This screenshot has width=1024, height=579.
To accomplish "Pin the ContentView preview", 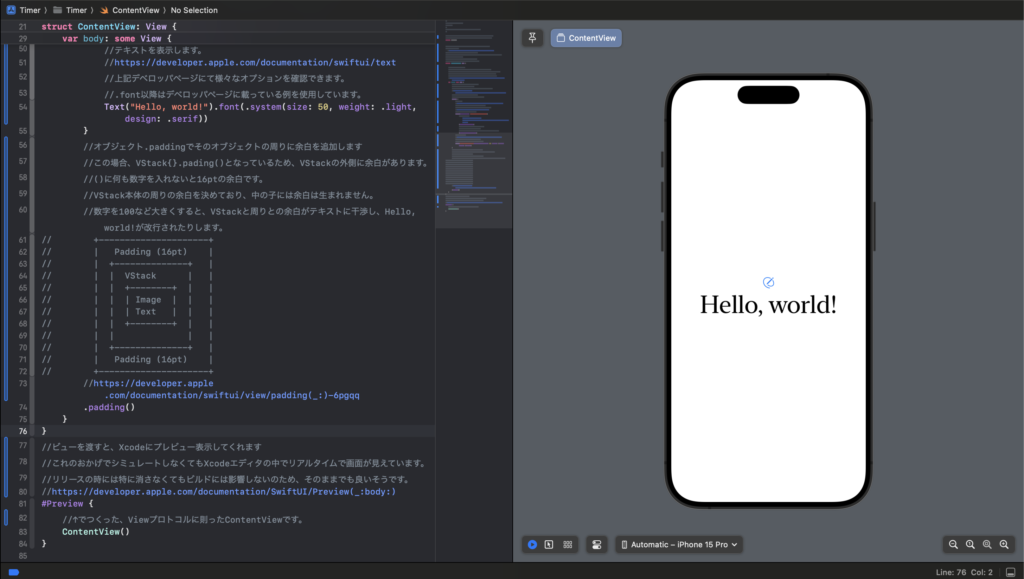I will (x=532, y=37).
